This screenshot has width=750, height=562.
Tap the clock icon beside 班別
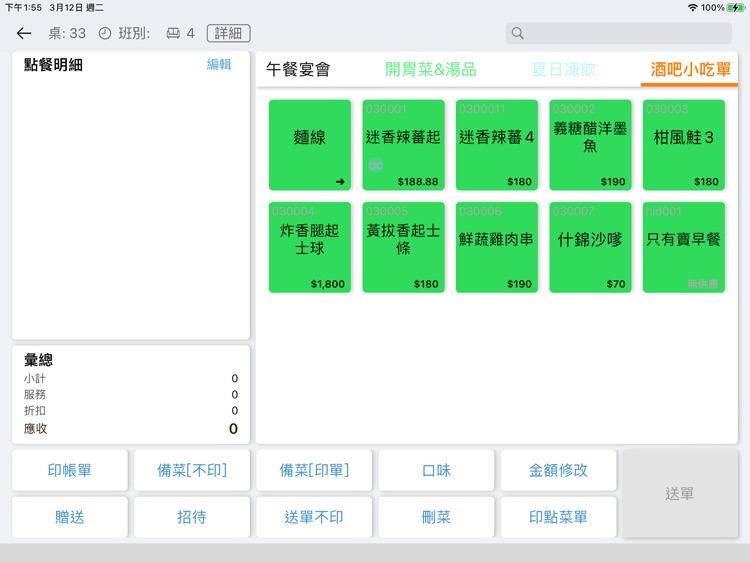[105, 33]
